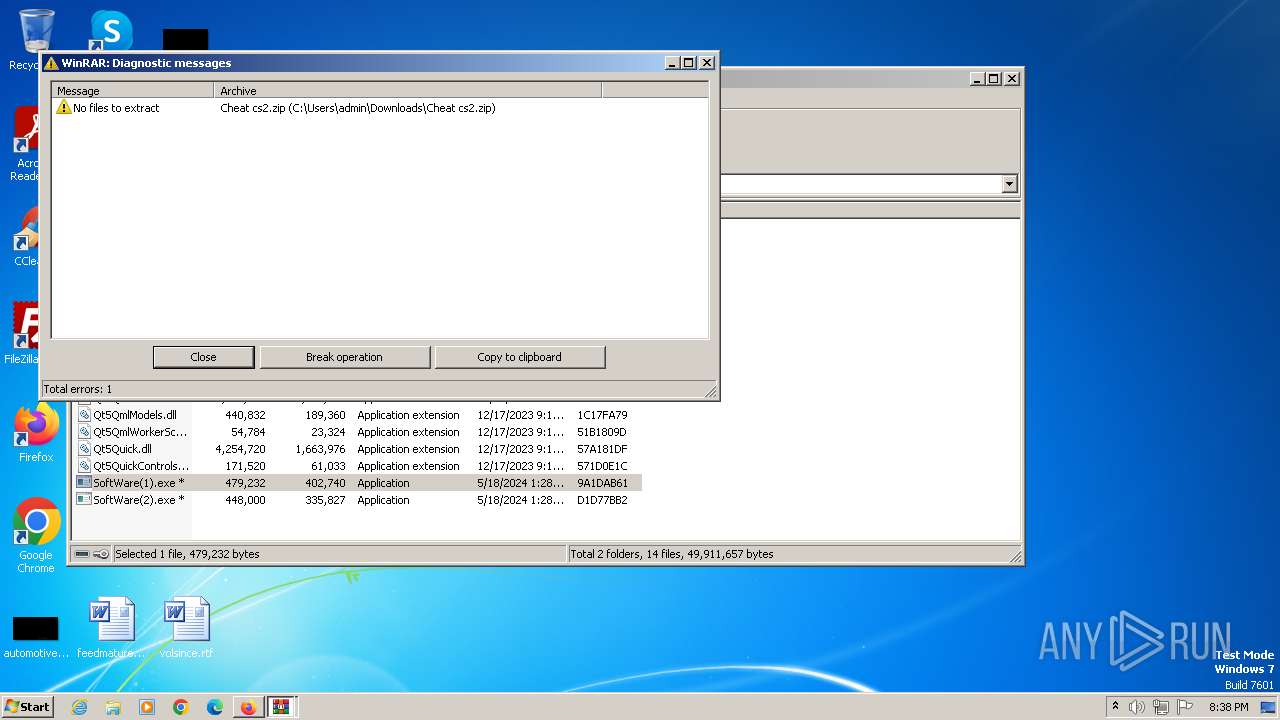Select the SoftWare(2).exe file row
The height and width of the screenshot is (720, 1280).
coord(358,500)
